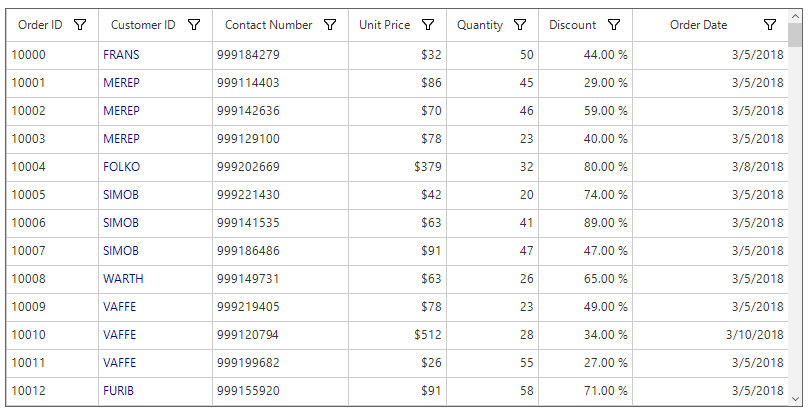
Task: Open SIMOB link in order 10007 row
Action: click(x=121, y=250)
